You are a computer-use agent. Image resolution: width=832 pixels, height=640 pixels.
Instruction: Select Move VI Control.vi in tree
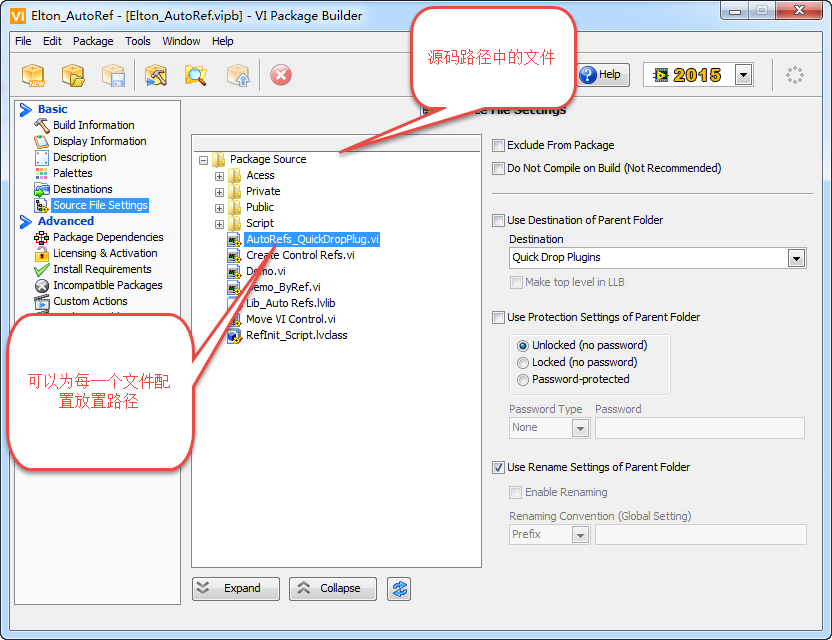(291, 319)
